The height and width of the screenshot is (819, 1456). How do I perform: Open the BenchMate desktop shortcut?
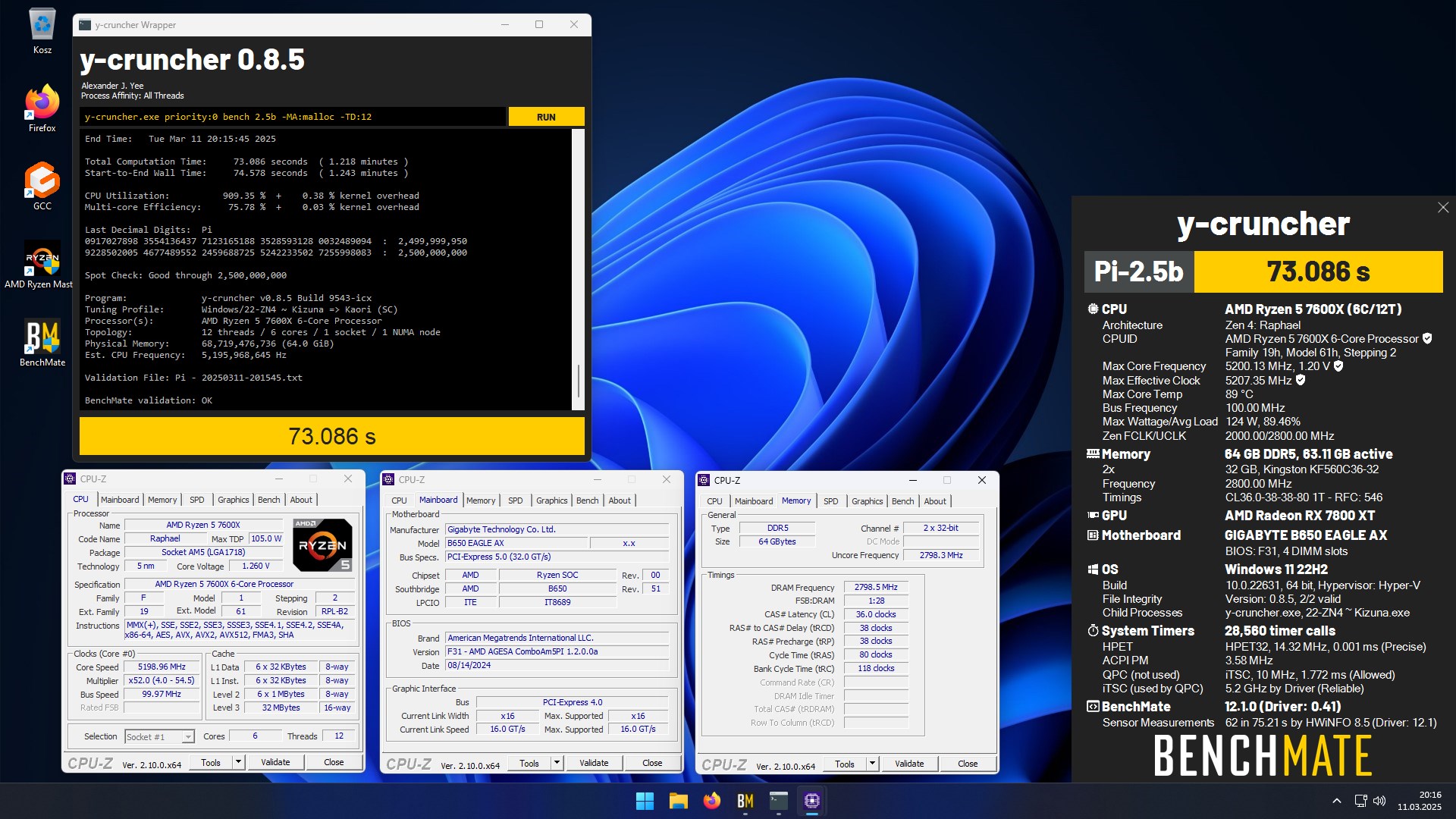click(x=42, y=343)
